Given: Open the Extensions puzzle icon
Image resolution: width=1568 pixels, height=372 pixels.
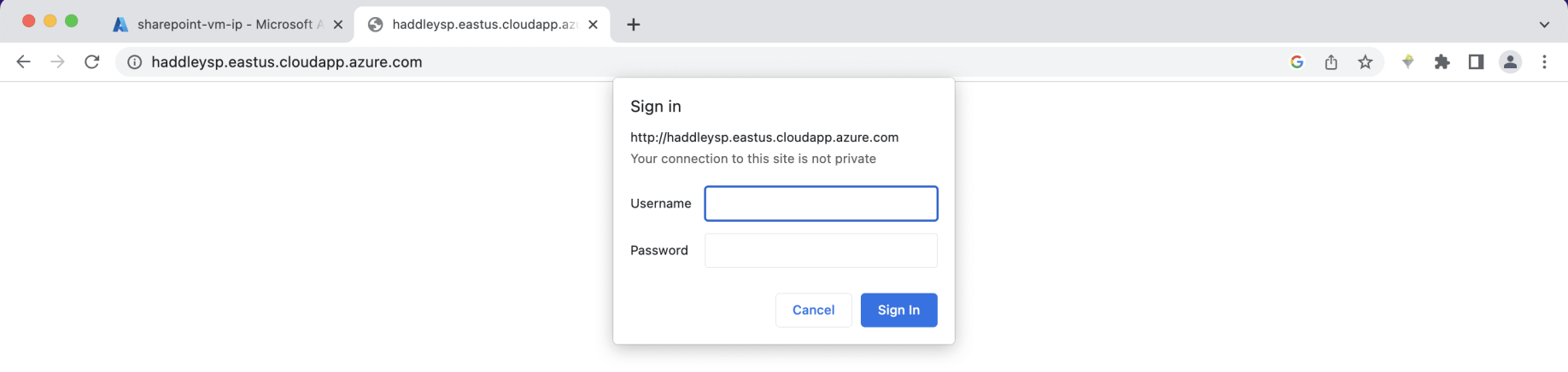Looking at the screenshot, I should [x=1442, y=62].
